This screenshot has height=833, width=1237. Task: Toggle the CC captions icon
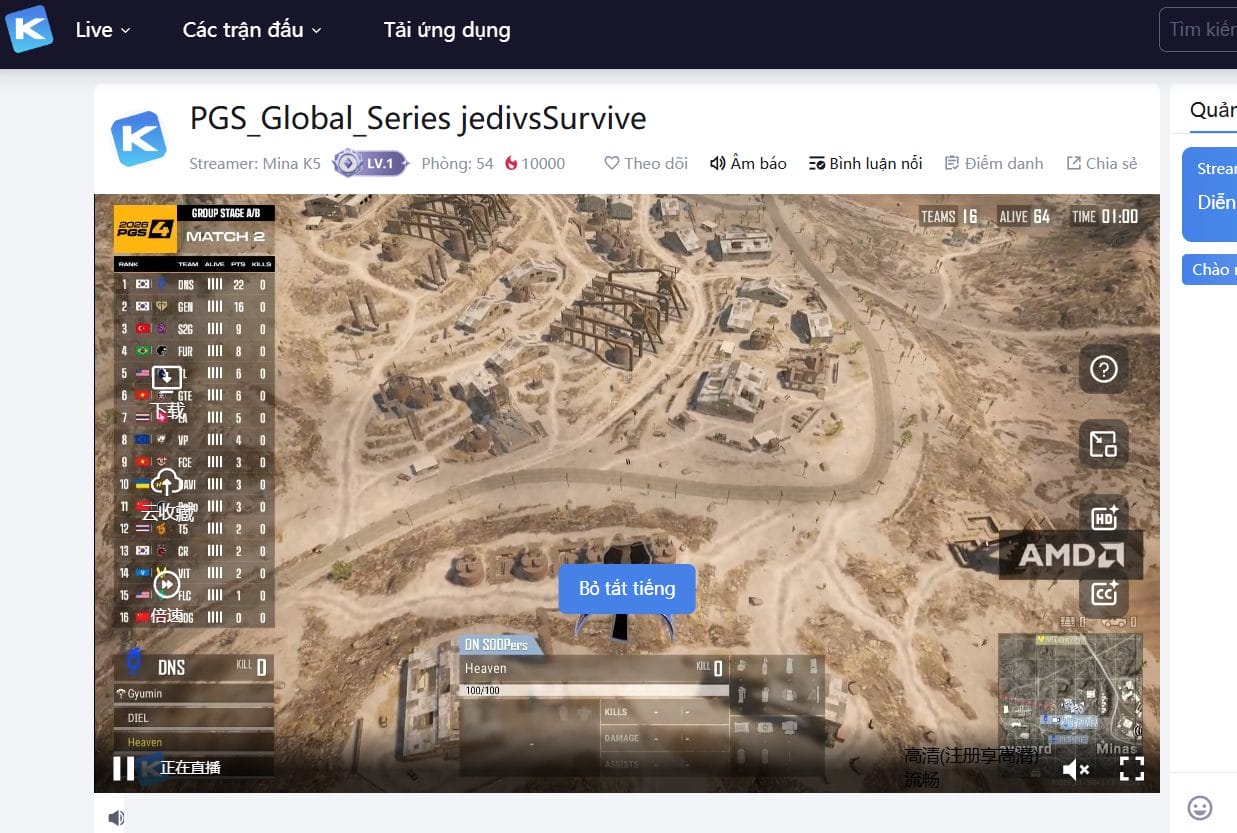point(1104,593)
